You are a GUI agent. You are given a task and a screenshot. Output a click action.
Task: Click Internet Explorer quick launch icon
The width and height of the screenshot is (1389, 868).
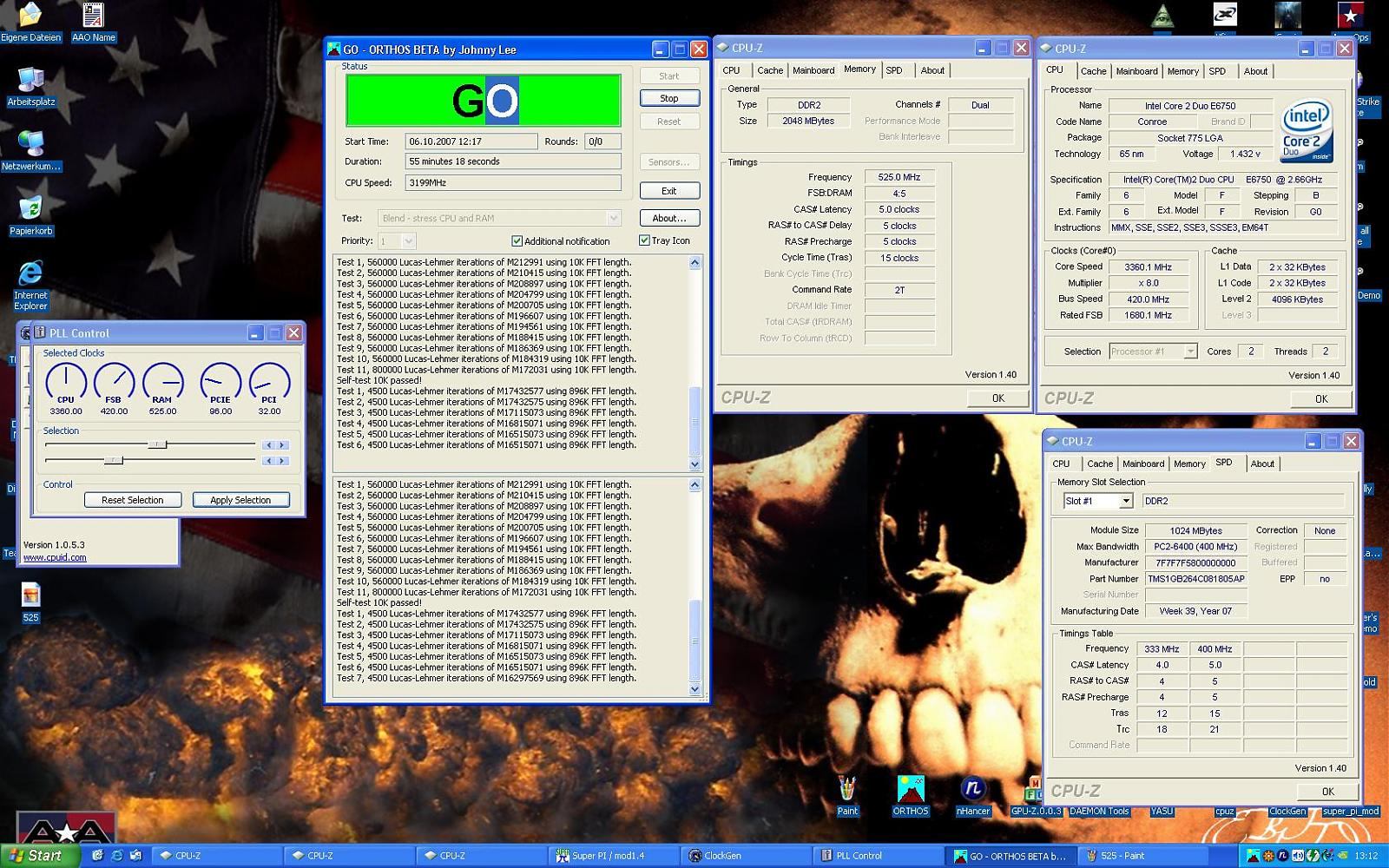tap(116, 856)
